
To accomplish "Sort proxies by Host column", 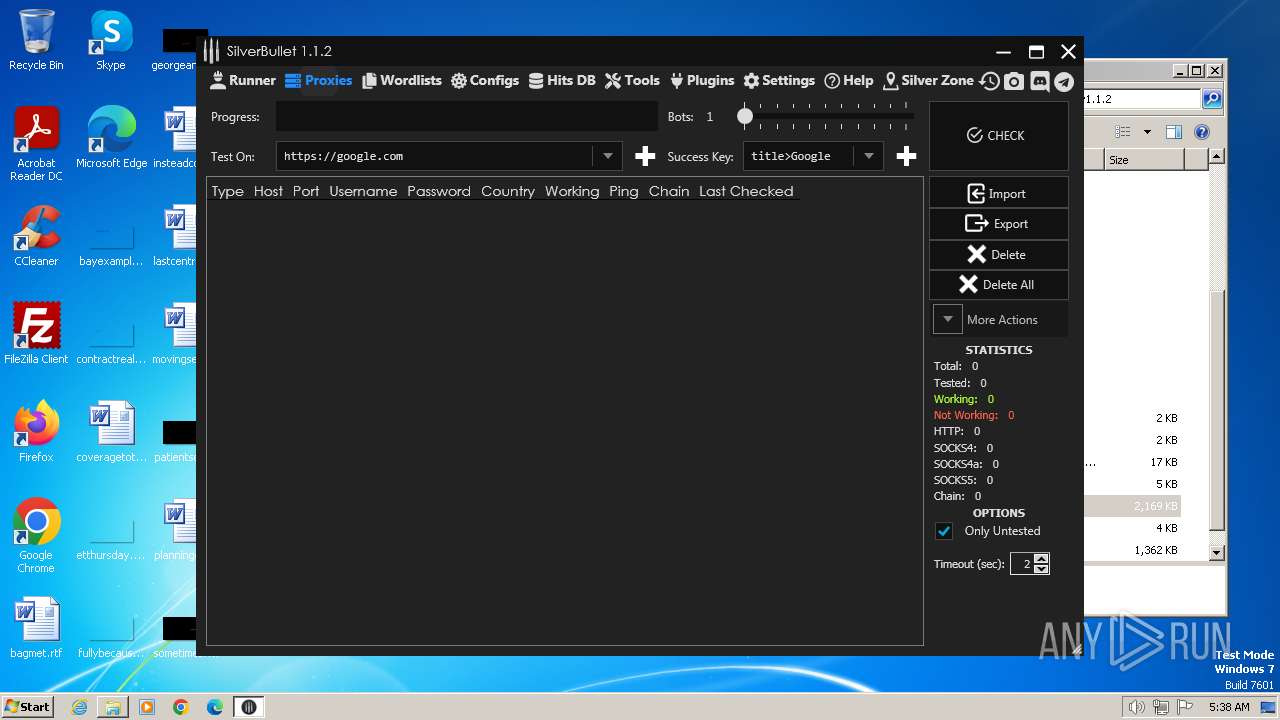I will [268, 191].
